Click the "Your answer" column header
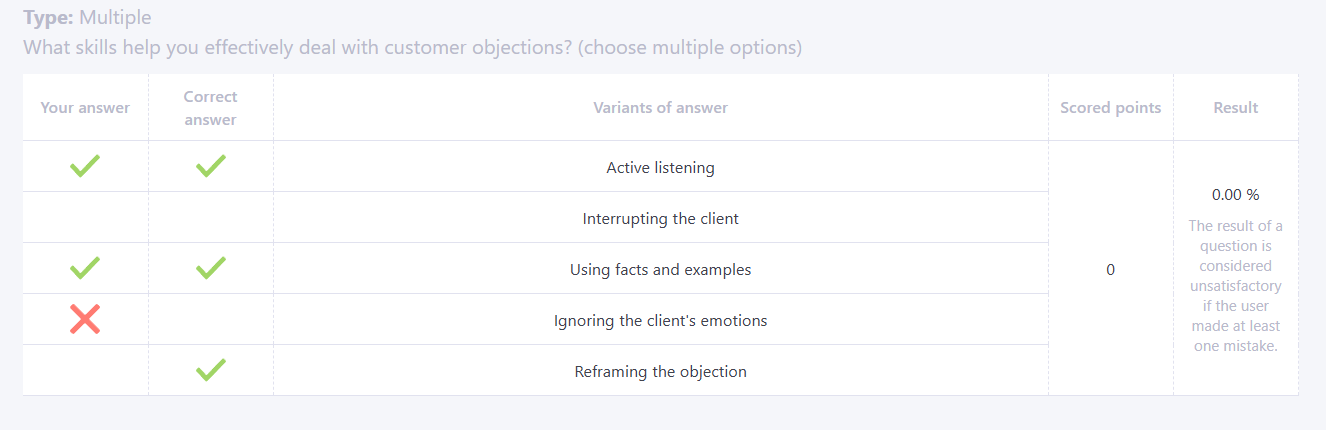 85,108
